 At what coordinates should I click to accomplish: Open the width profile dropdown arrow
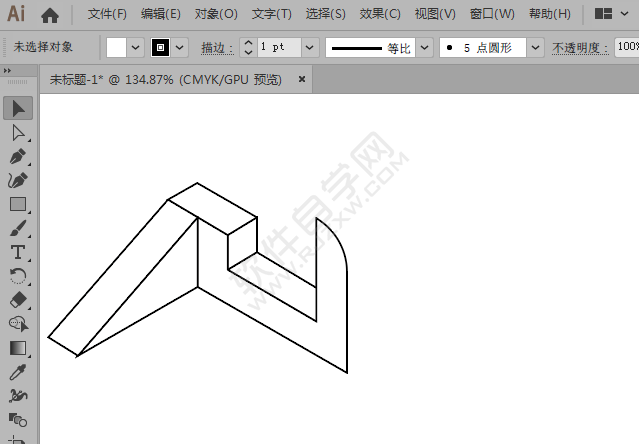click(x=424, y=48)
